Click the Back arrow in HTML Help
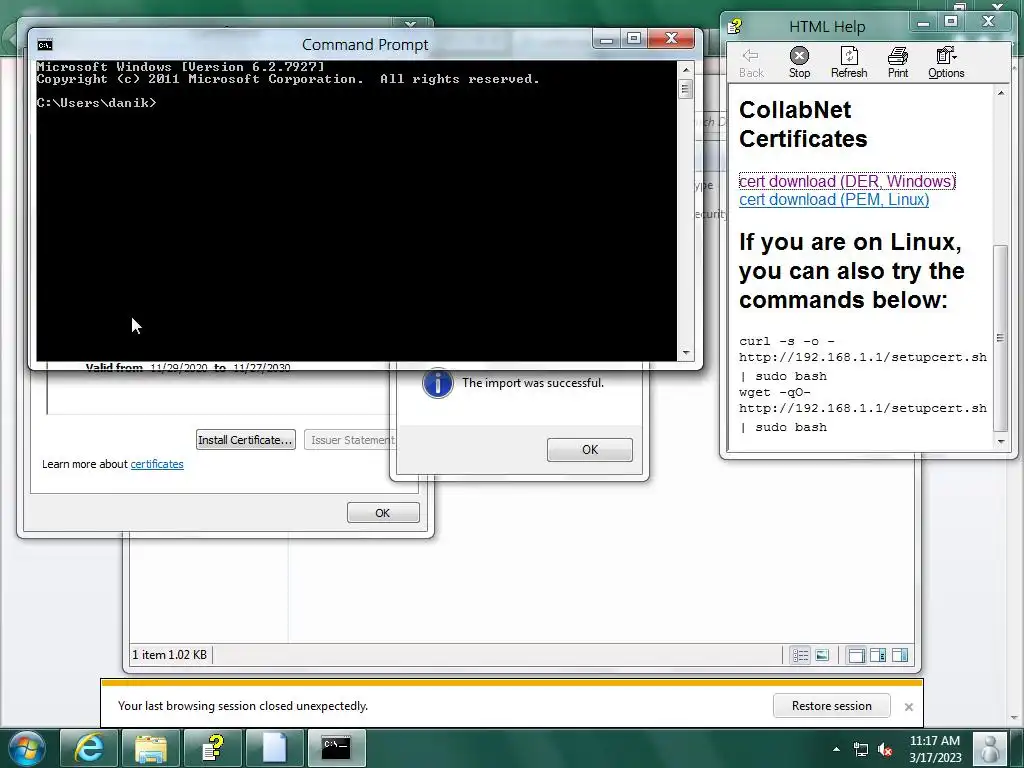Viewport: 1024px width, 768px height. click(x=751, y=63)
